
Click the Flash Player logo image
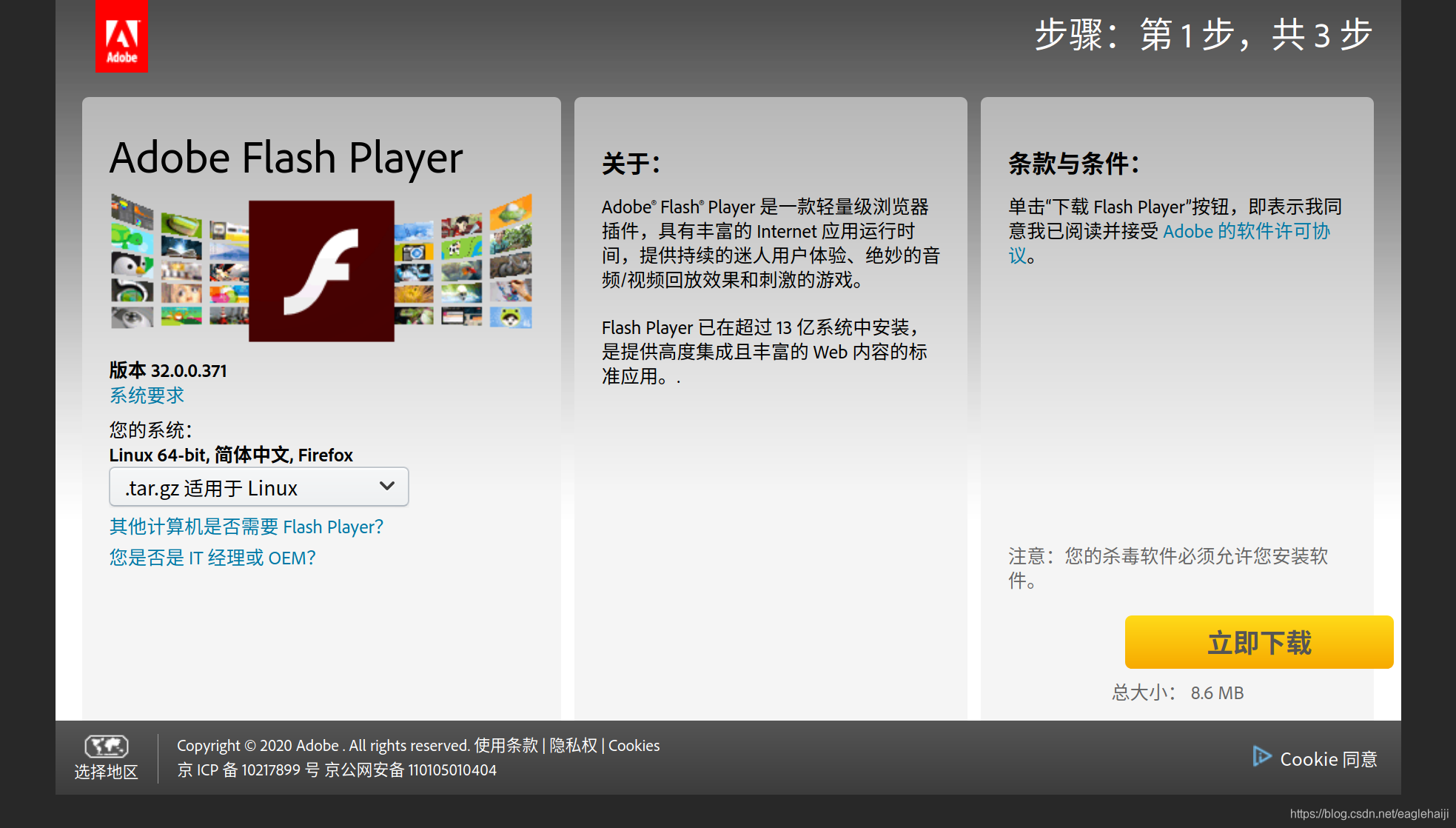point(321,270)
